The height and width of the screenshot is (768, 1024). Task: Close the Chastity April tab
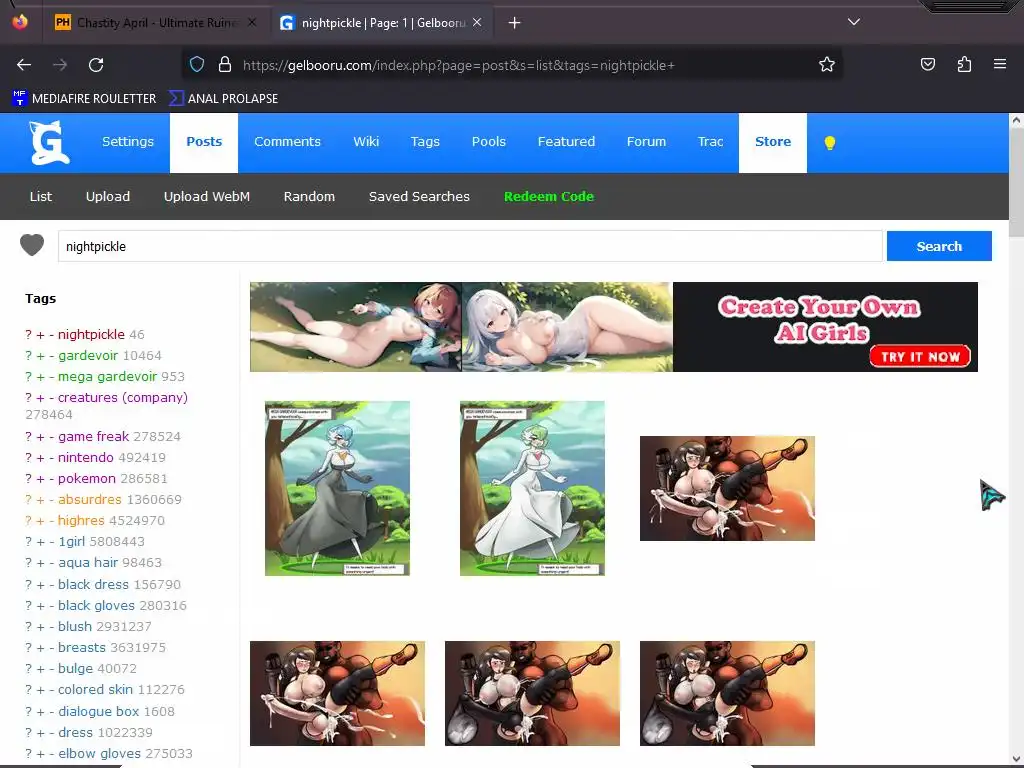252,22
